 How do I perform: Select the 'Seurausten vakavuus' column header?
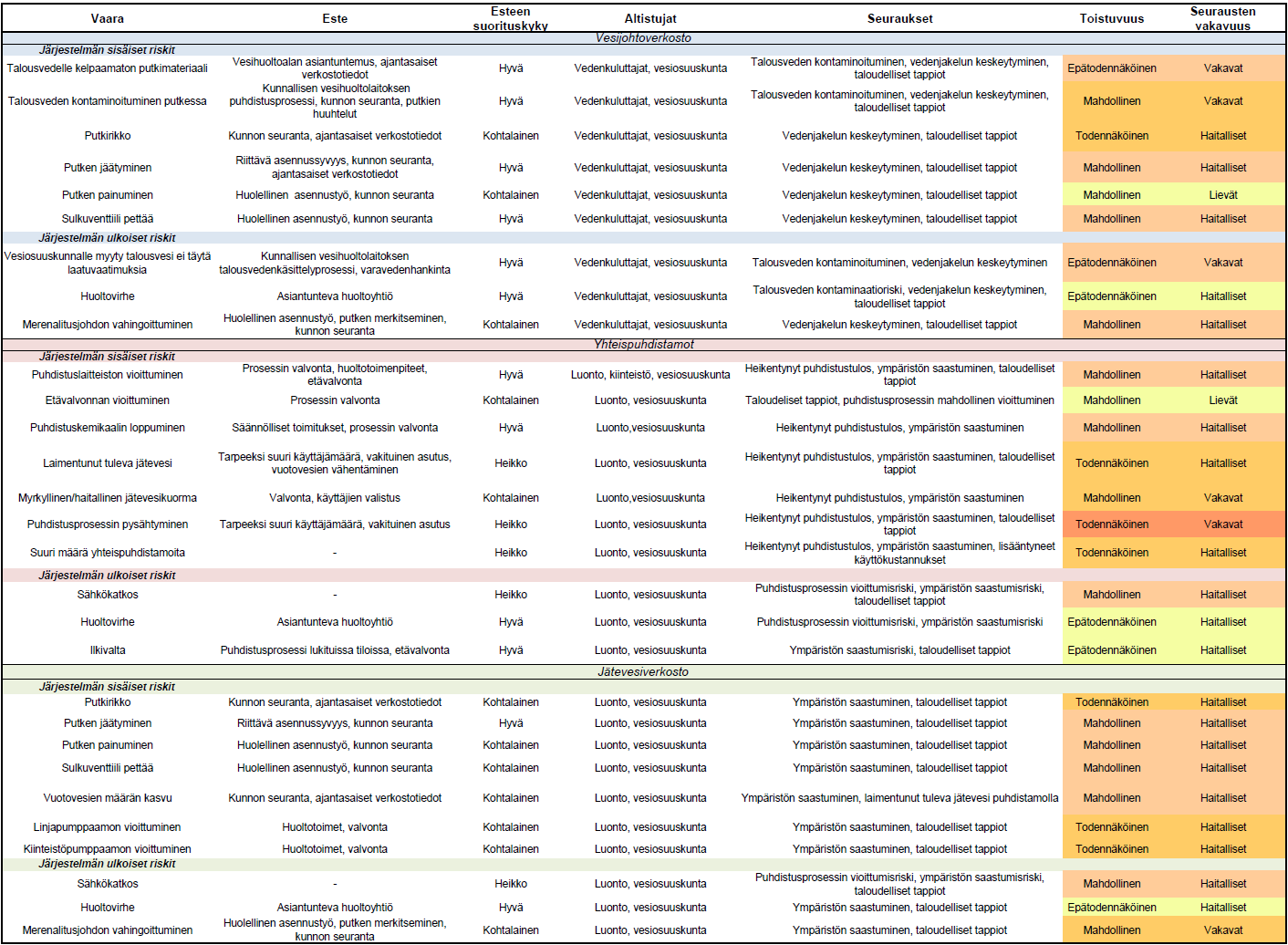click(1223, 18)
